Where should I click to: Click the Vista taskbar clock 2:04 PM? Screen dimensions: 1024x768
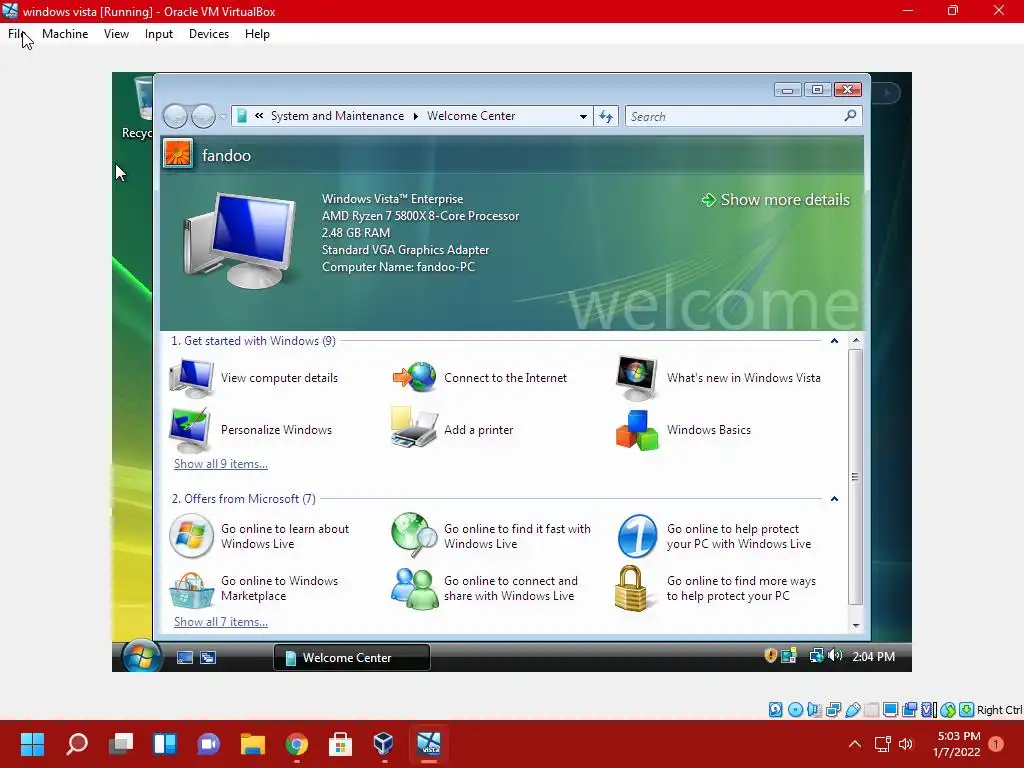click(873, 656)
